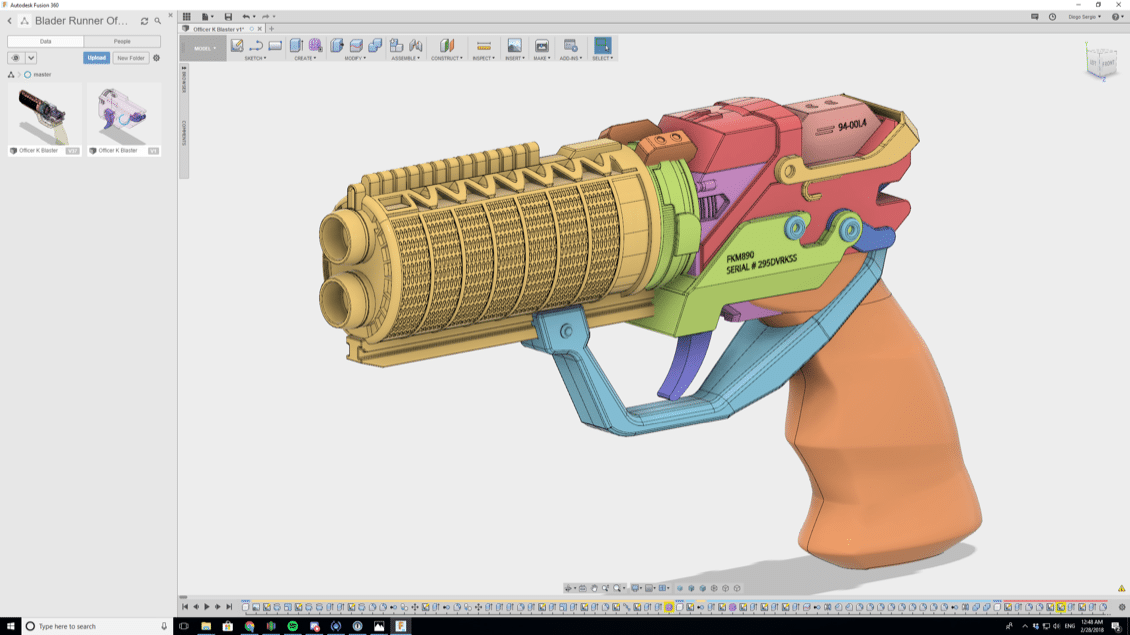Switch to the People tab
The width and height of the screenshot is (1130, 635).
tap(122, 41)
